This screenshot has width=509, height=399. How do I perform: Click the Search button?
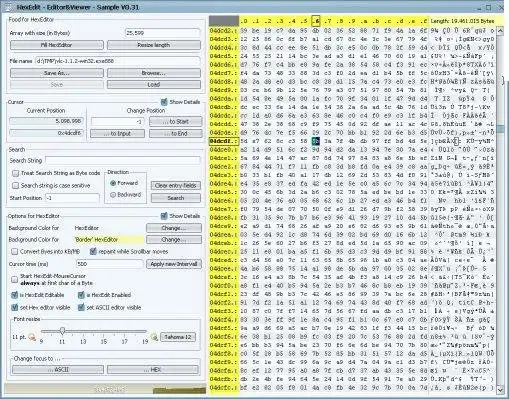176,198
